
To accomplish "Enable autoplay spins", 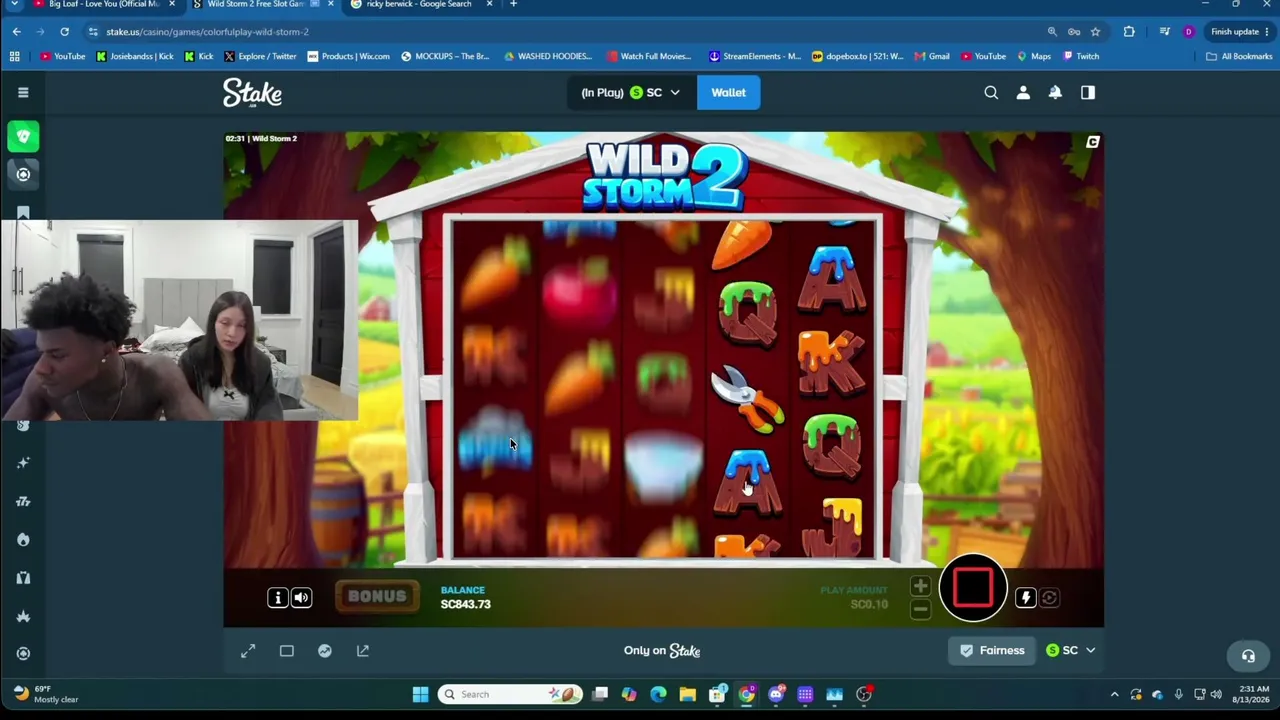I will [1049, 597].
